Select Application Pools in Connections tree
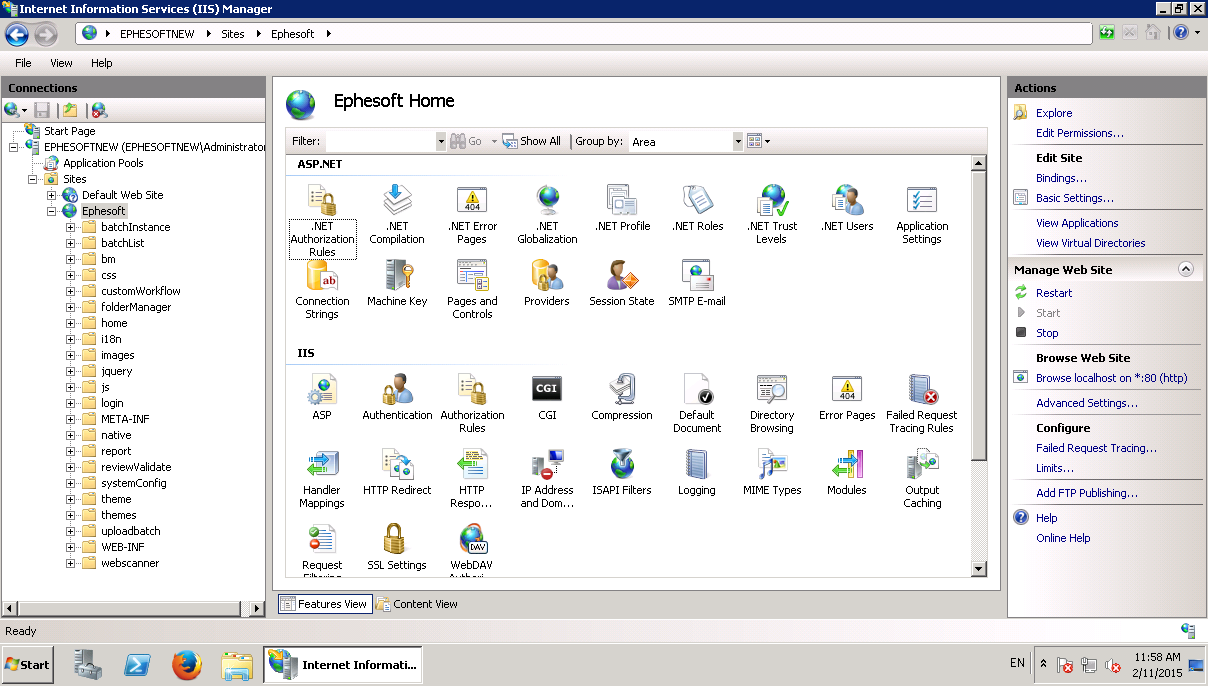Screen dimensions: 1208x686 [x=103, y=163]
